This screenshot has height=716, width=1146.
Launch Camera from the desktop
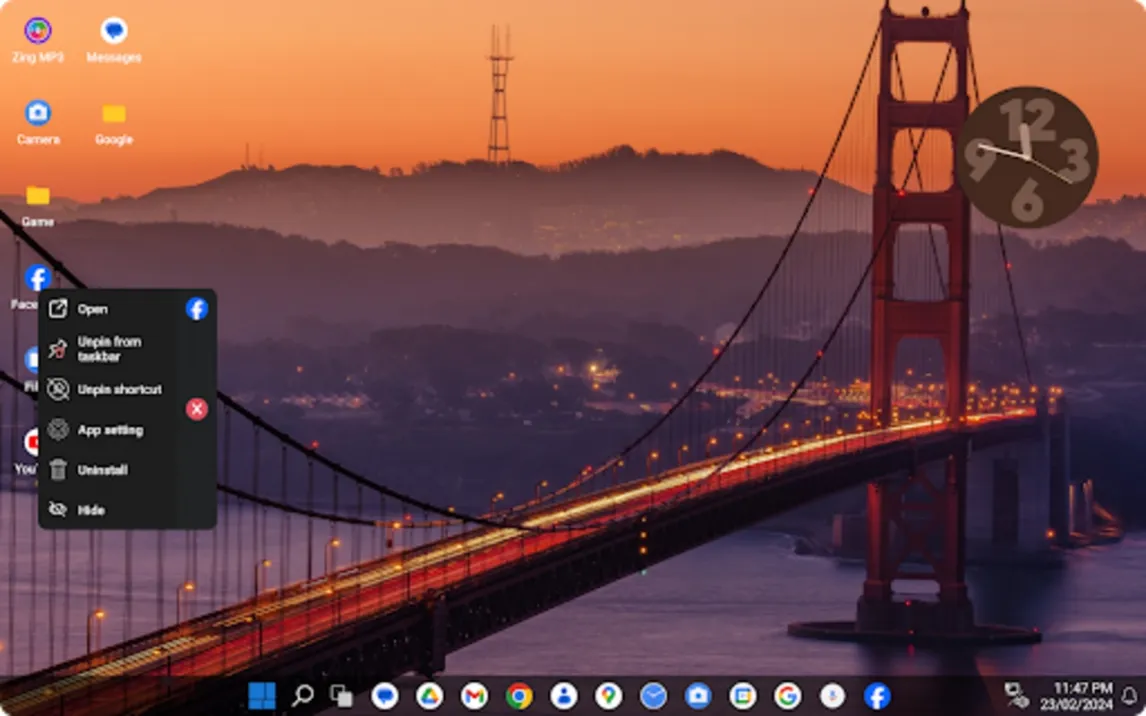(x=38, y=113)
